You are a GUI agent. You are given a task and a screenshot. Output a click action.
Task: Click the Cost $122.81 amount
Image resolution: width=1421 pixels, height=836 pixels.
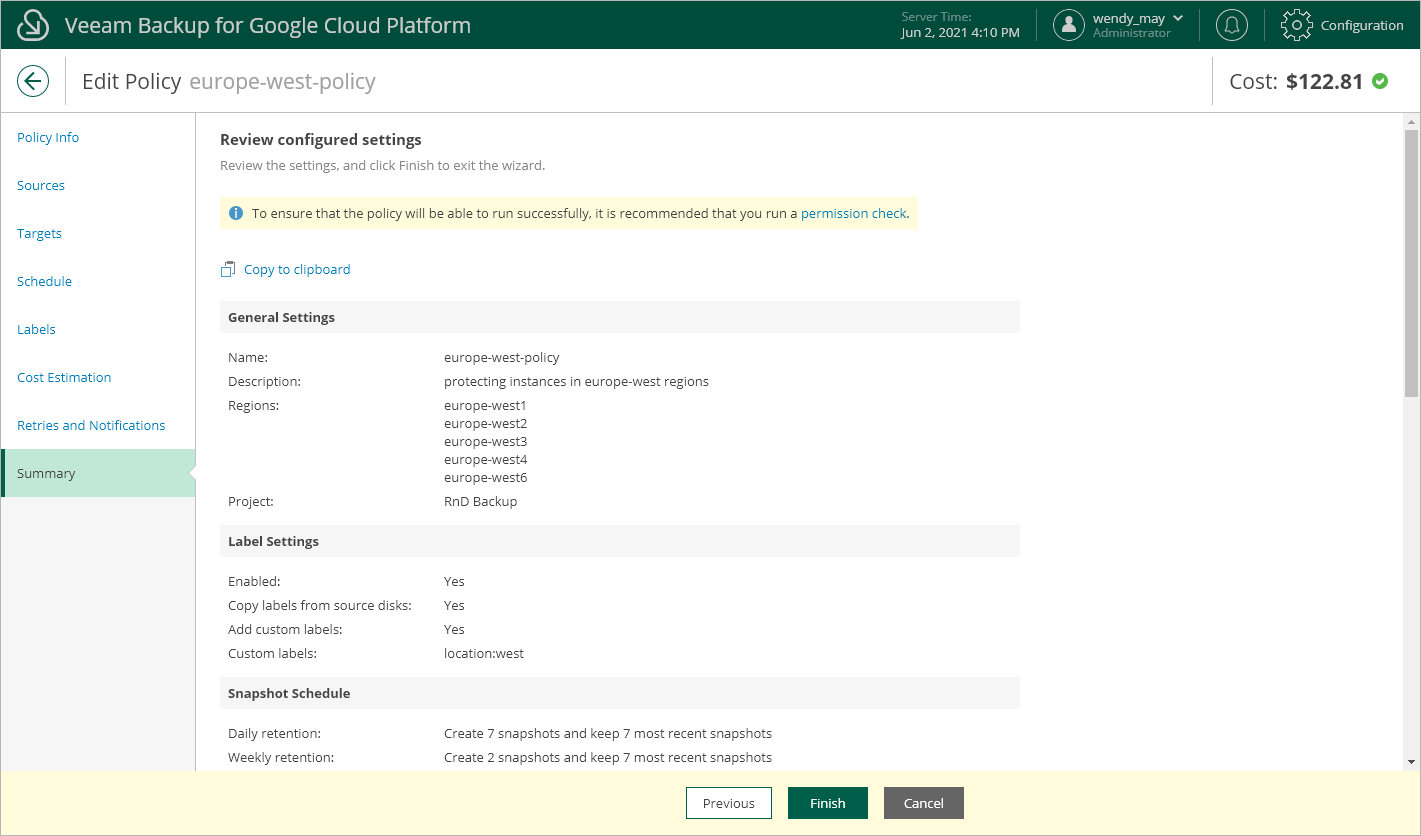(x=1324, y=81)
